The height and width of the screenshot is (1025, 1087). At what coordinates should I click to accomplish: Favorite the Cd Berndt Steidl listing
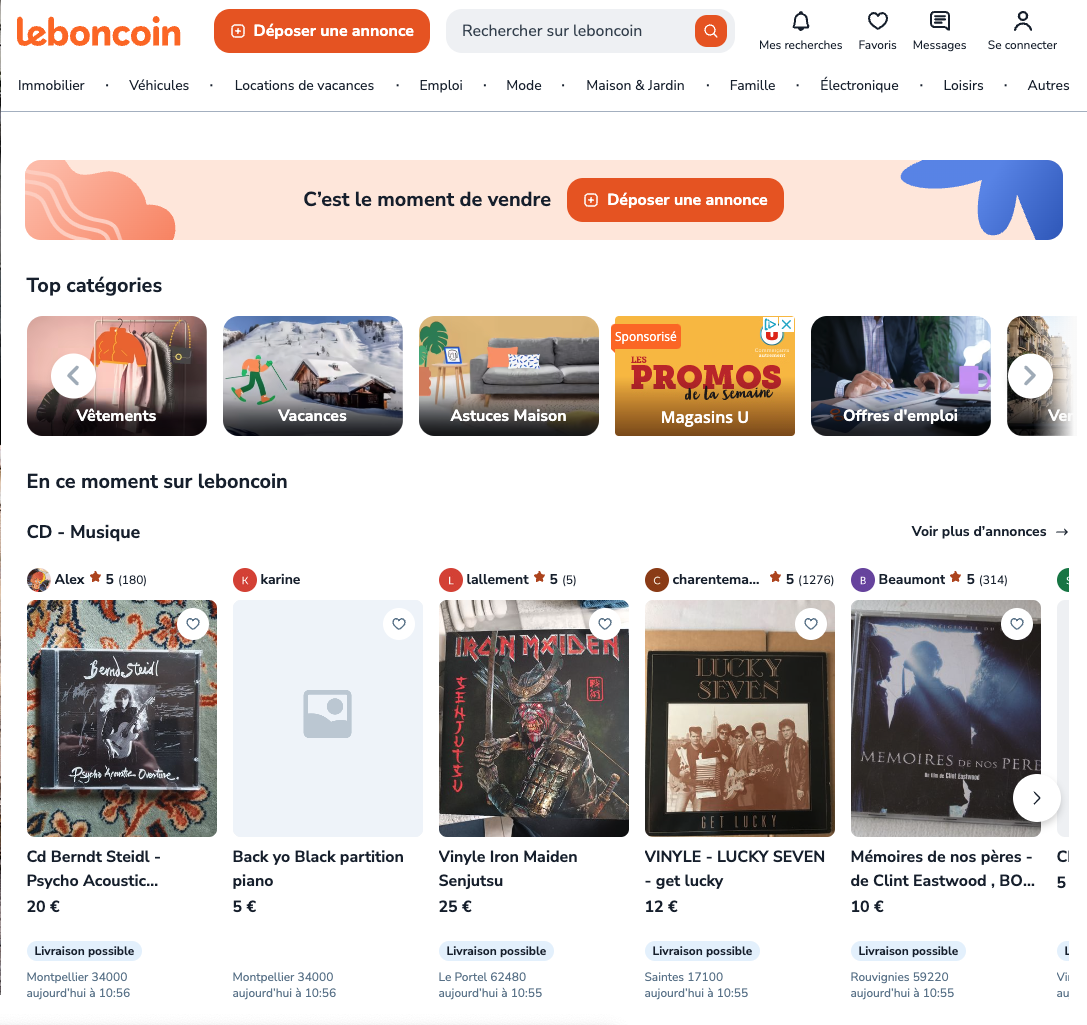[x=193, y=624]
